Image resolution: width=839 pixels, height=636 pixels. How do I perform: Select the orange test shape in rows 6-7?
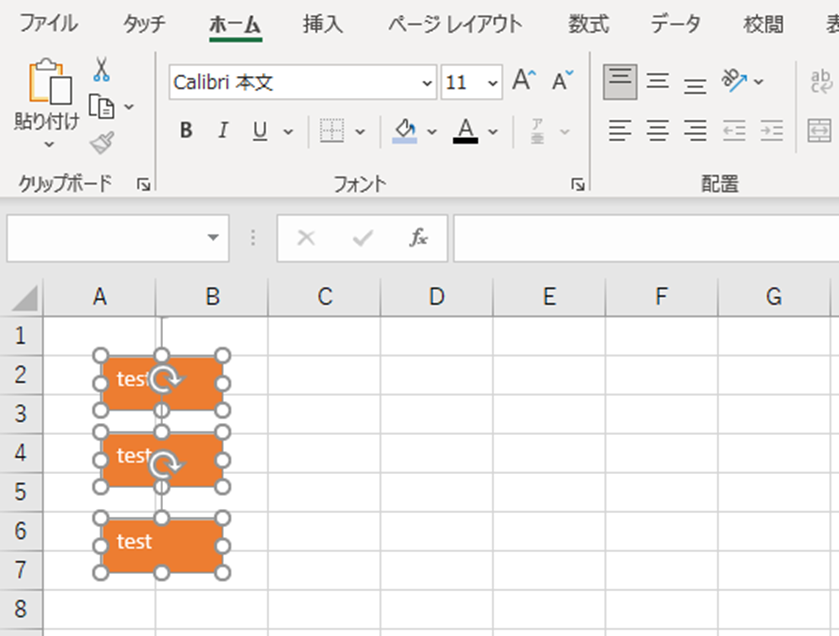coord(162,546)
